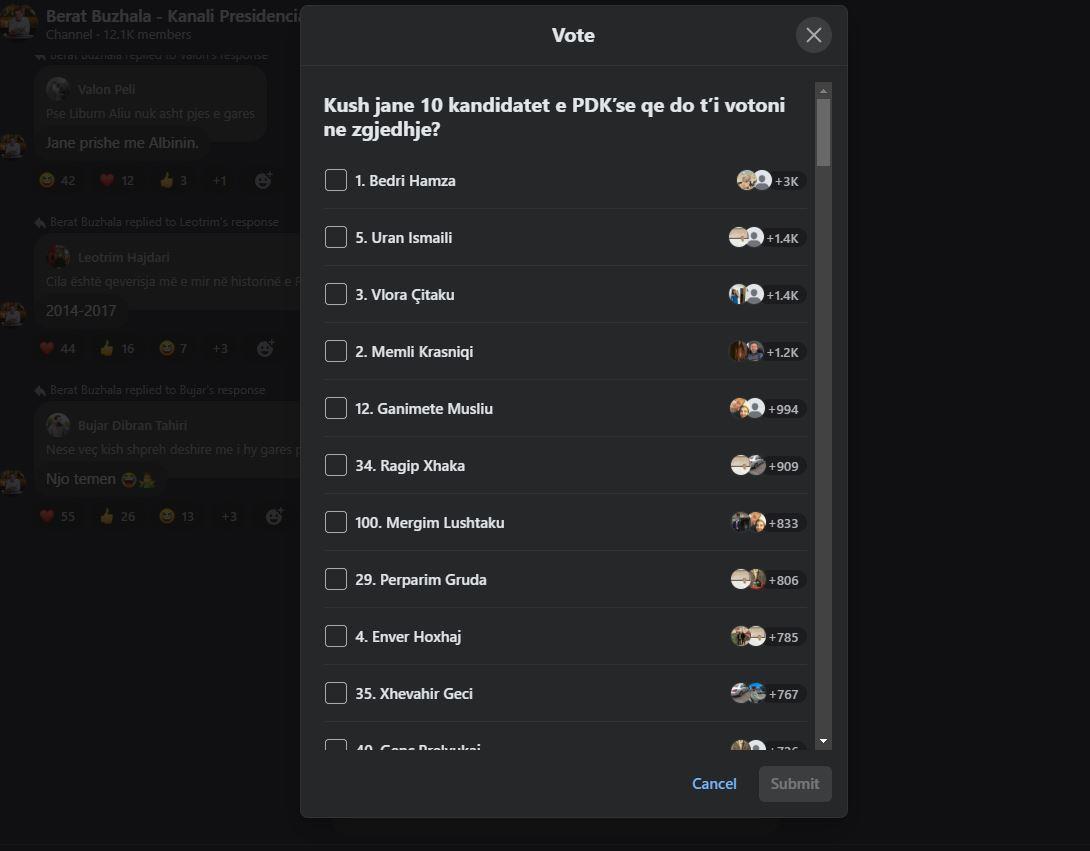Submit the vote with Submit button
The image size is (1090, 851).
pos(795,784)
